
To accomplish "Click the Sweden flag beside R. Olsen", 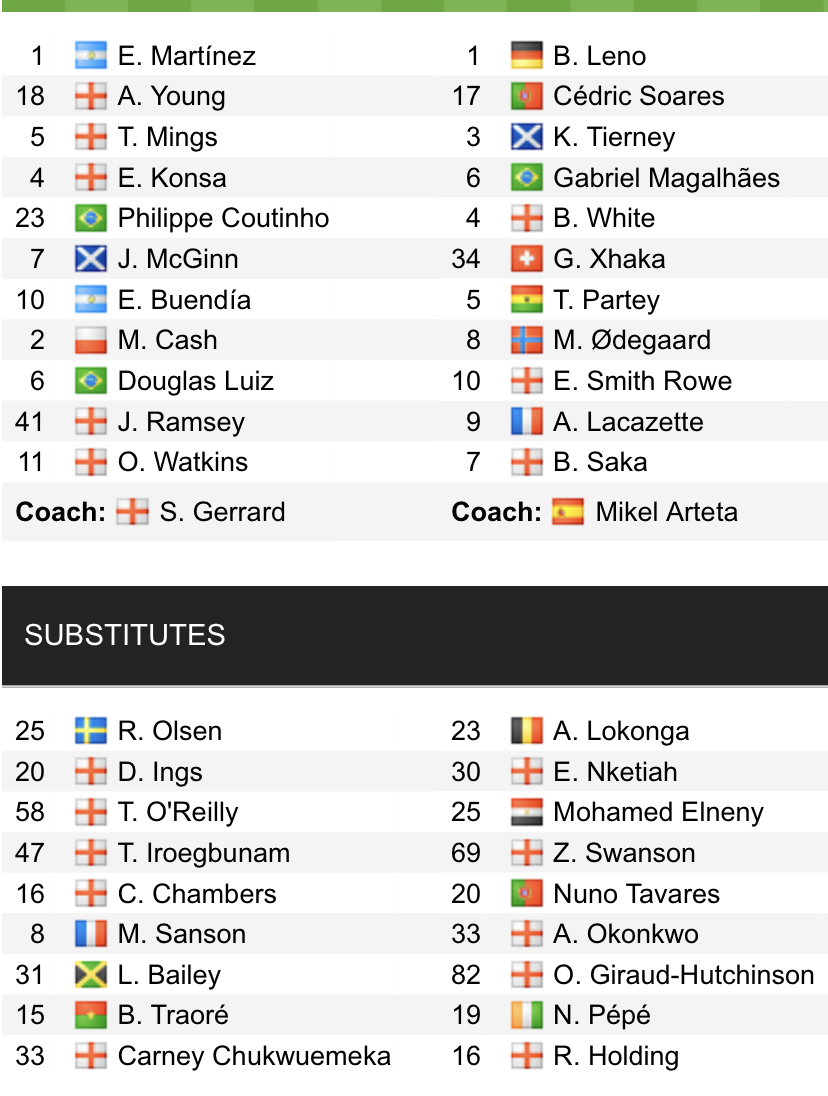I will click(x=91, y=731).
